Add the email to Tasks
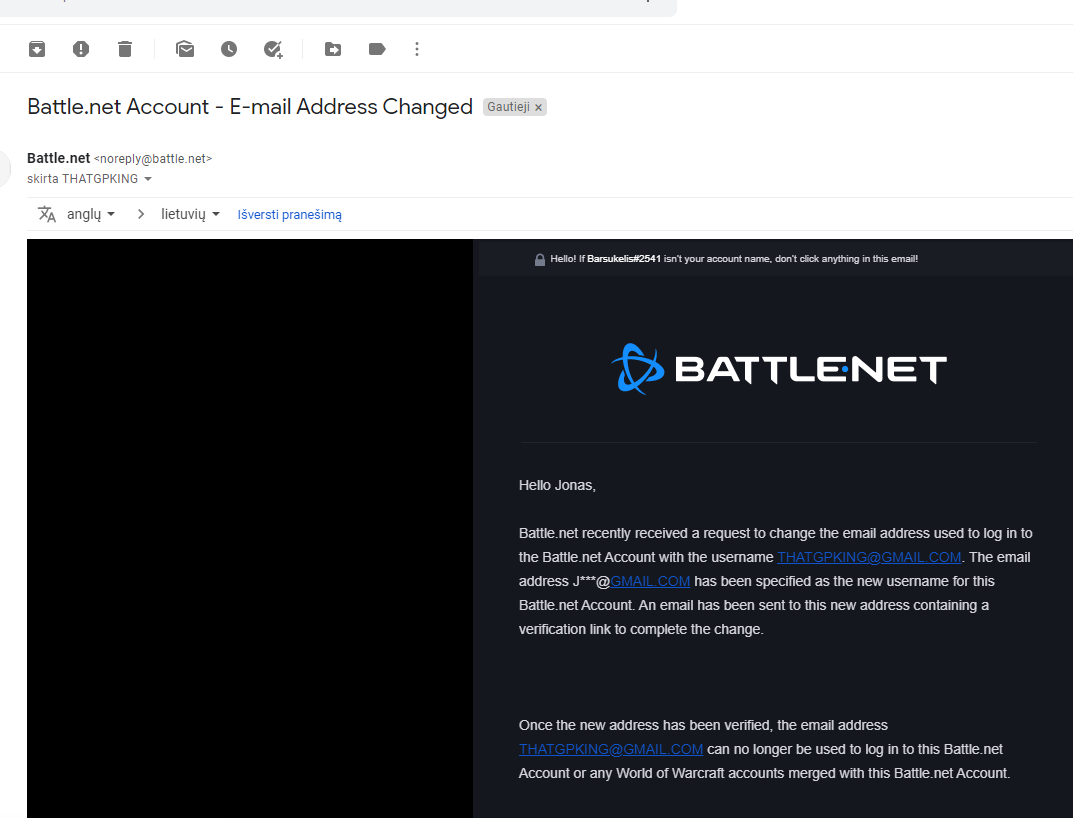The width and height of the screenshot is (1073, 818). point(273,49)
